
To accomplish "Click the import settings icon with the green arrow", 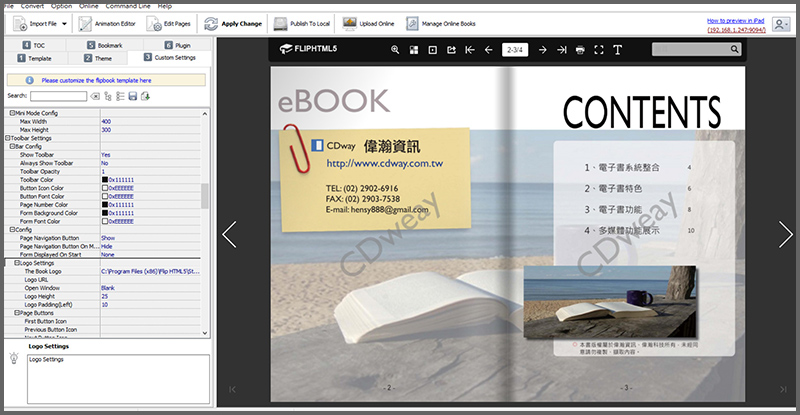I will tap(145, 96).
